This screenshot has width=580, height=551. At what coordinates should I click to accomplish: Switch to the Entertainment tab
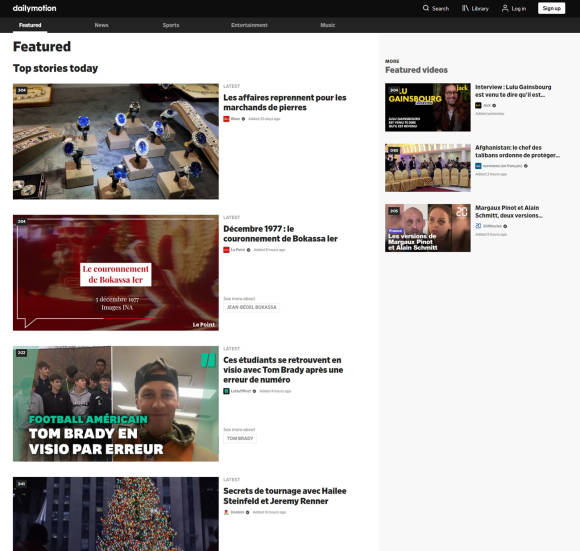coord(249,25)
